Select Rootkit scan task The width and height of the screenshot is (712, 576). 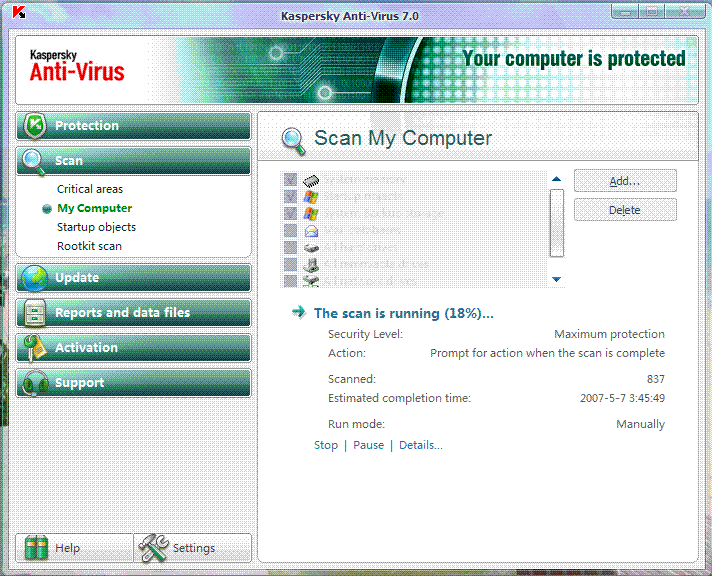pyautogui.click(x=89, y=246)
